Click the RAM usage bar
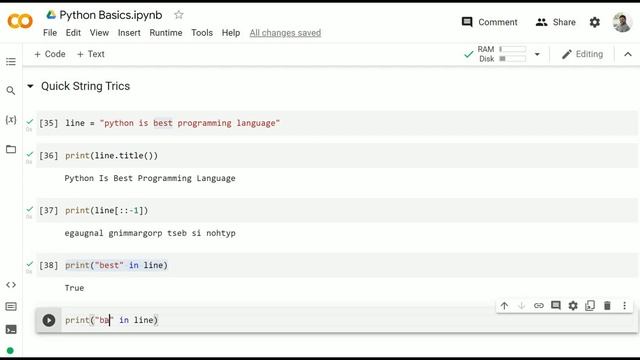Image resolution: width=640 pixels, height=360 pixels. click(513, 49)
